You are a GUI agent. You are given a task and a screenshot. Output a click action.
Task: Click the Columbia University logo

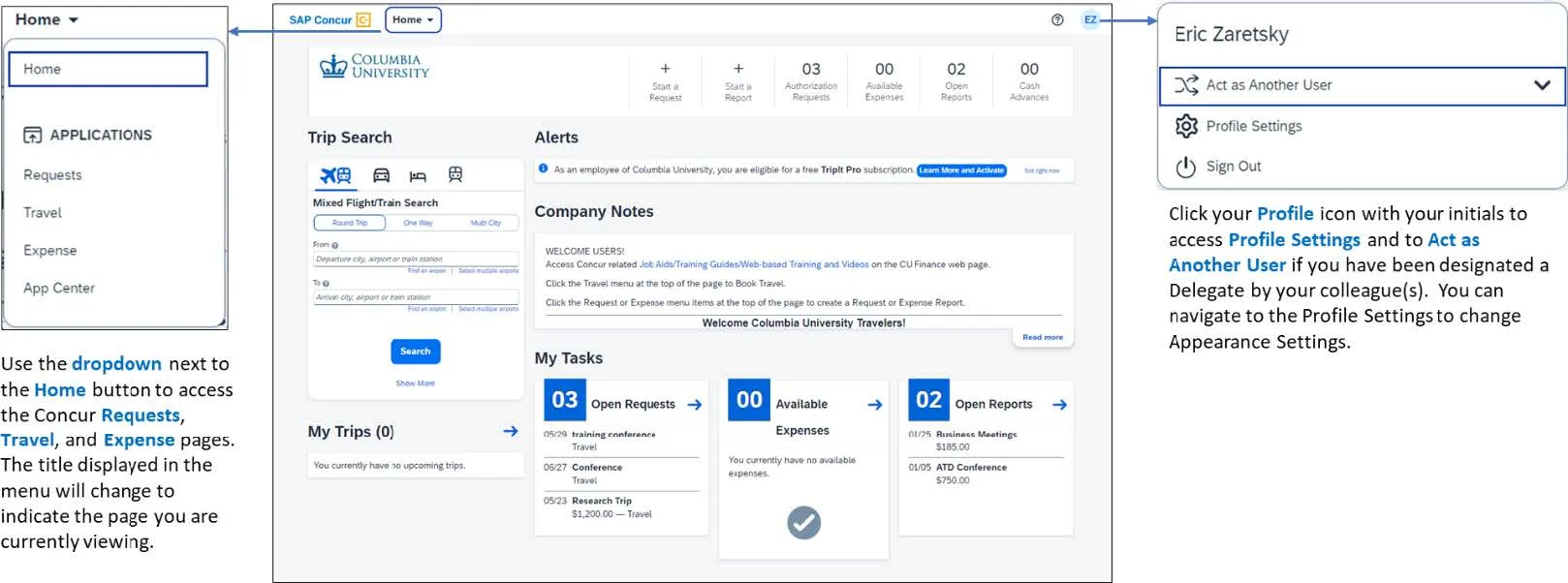pyautogui.click(x=374, y=66)
